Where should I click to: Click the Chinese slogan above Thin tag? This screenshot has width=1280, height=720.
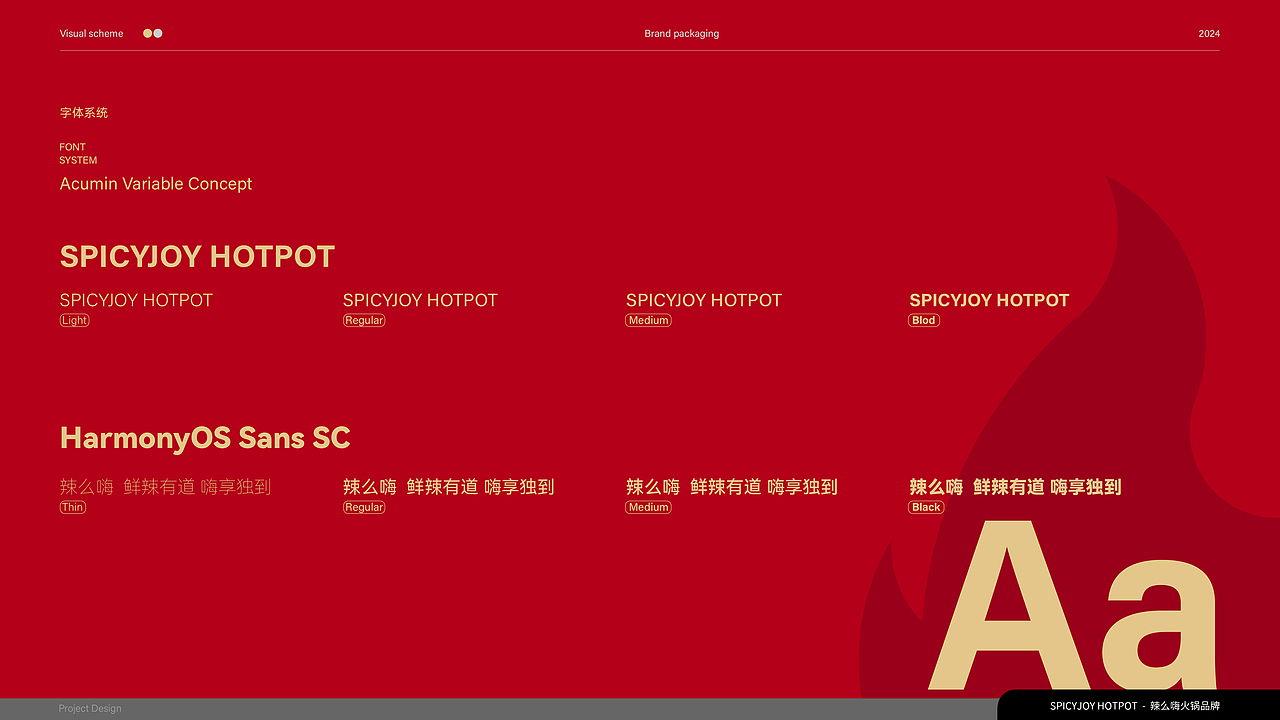pos(165,487)
